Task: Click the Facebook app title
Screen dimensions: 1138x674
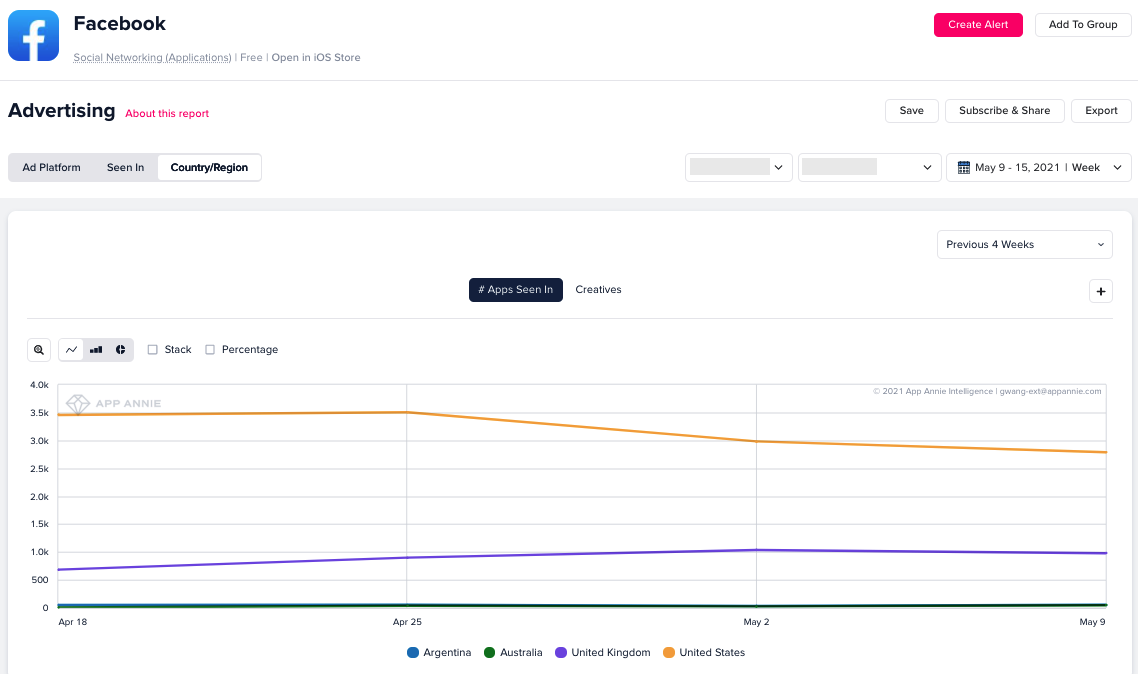Action: click(120, 24)
